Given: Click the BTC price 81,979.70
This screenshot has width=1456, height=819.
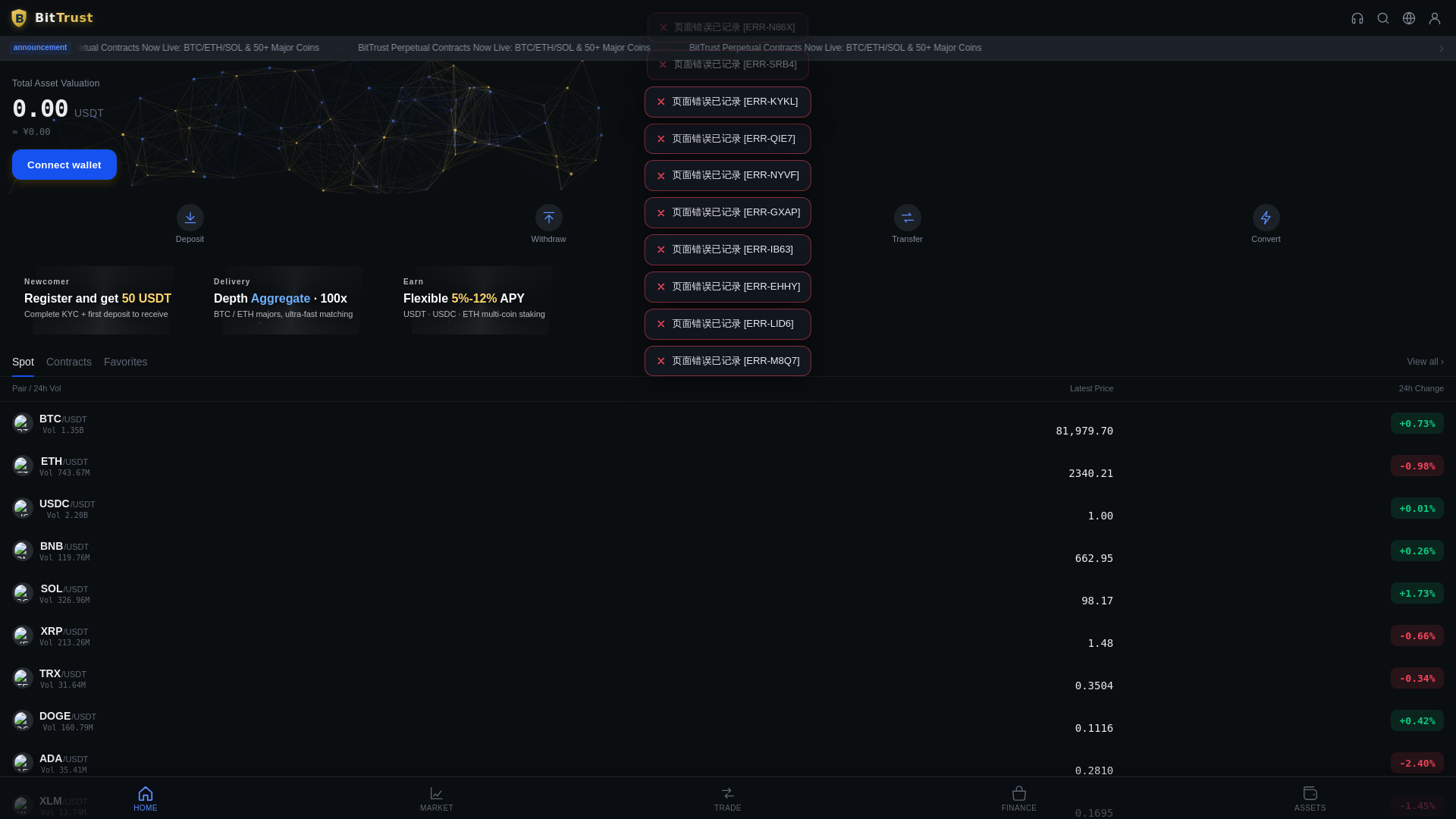Looking at the screenshot, I should point(1084,431).
